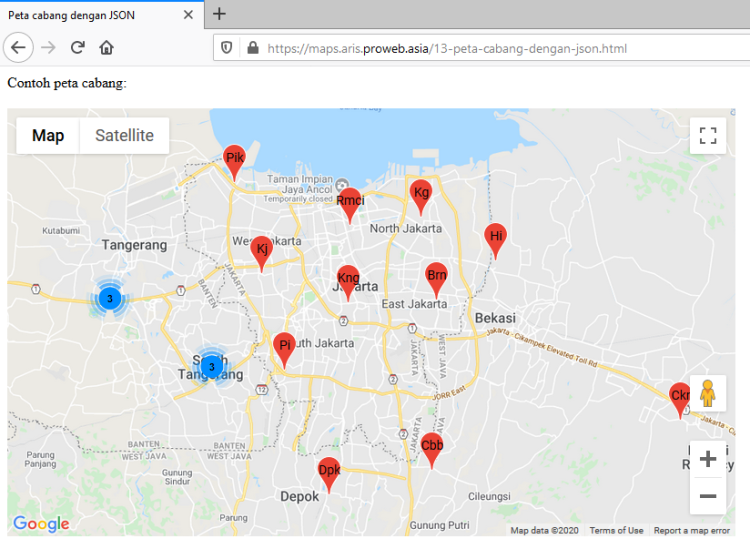Open the Terms of Use link
750x549 pixels.
[616, 530]
